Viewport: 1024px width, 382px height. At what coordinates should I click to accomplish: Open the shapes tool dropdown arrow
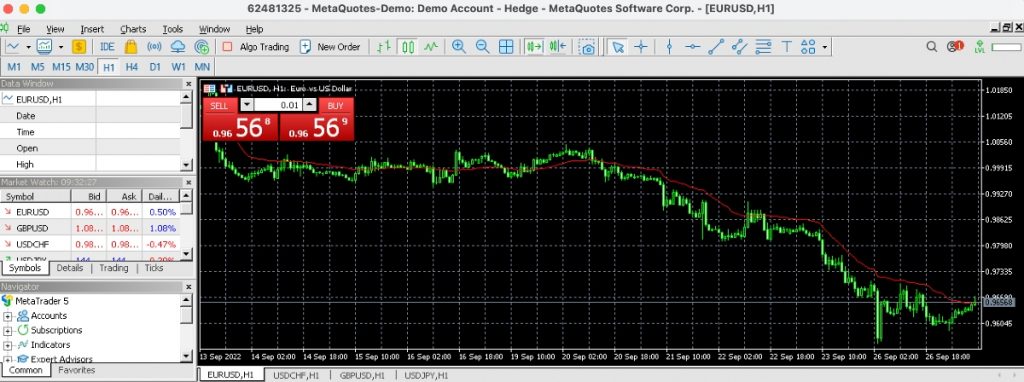825,47
